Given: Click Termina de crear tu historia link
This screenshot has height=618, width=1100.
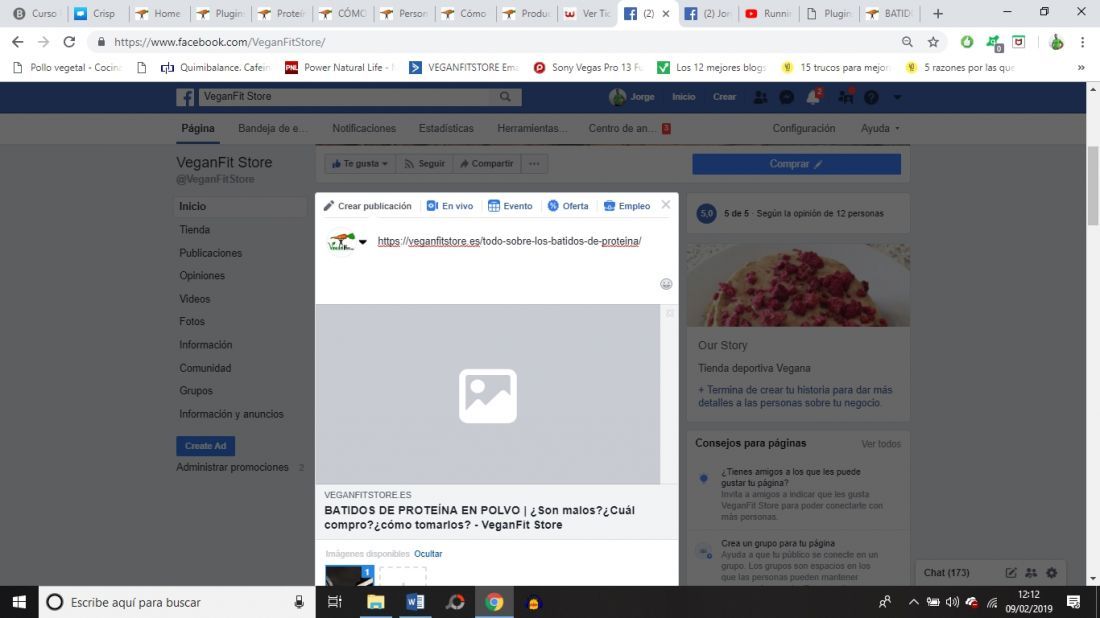Looking at the screenshot, I should 795,396.
